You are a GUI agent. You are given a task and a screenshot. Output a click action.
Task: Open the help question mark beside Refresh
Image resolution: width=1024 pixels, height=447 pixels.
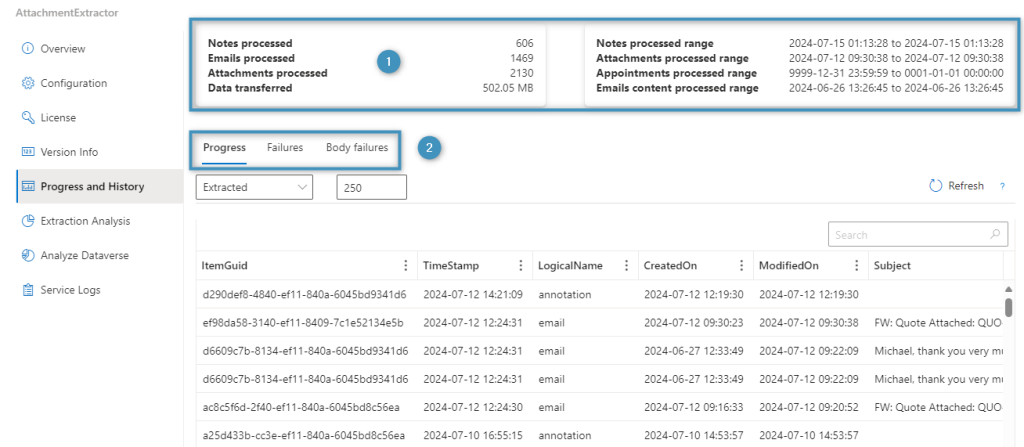coord(1002,187)
